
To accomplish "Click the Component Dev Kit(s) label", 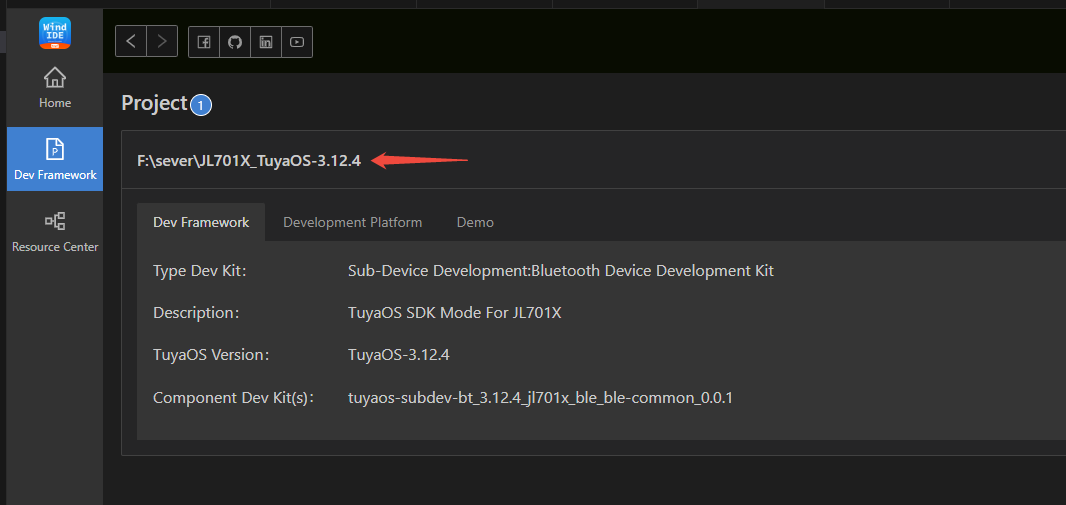I will [x=233, y=398].
